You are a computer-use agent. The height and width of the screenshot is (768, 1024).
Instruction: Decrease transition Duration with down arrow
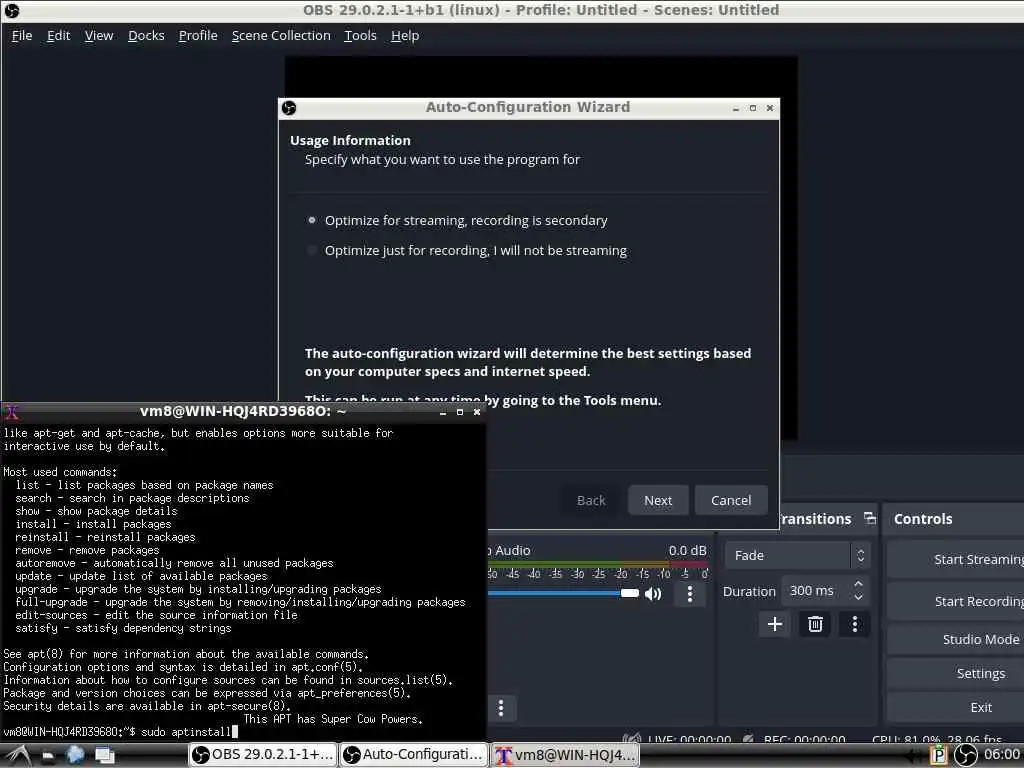click(x=858, y=598)
